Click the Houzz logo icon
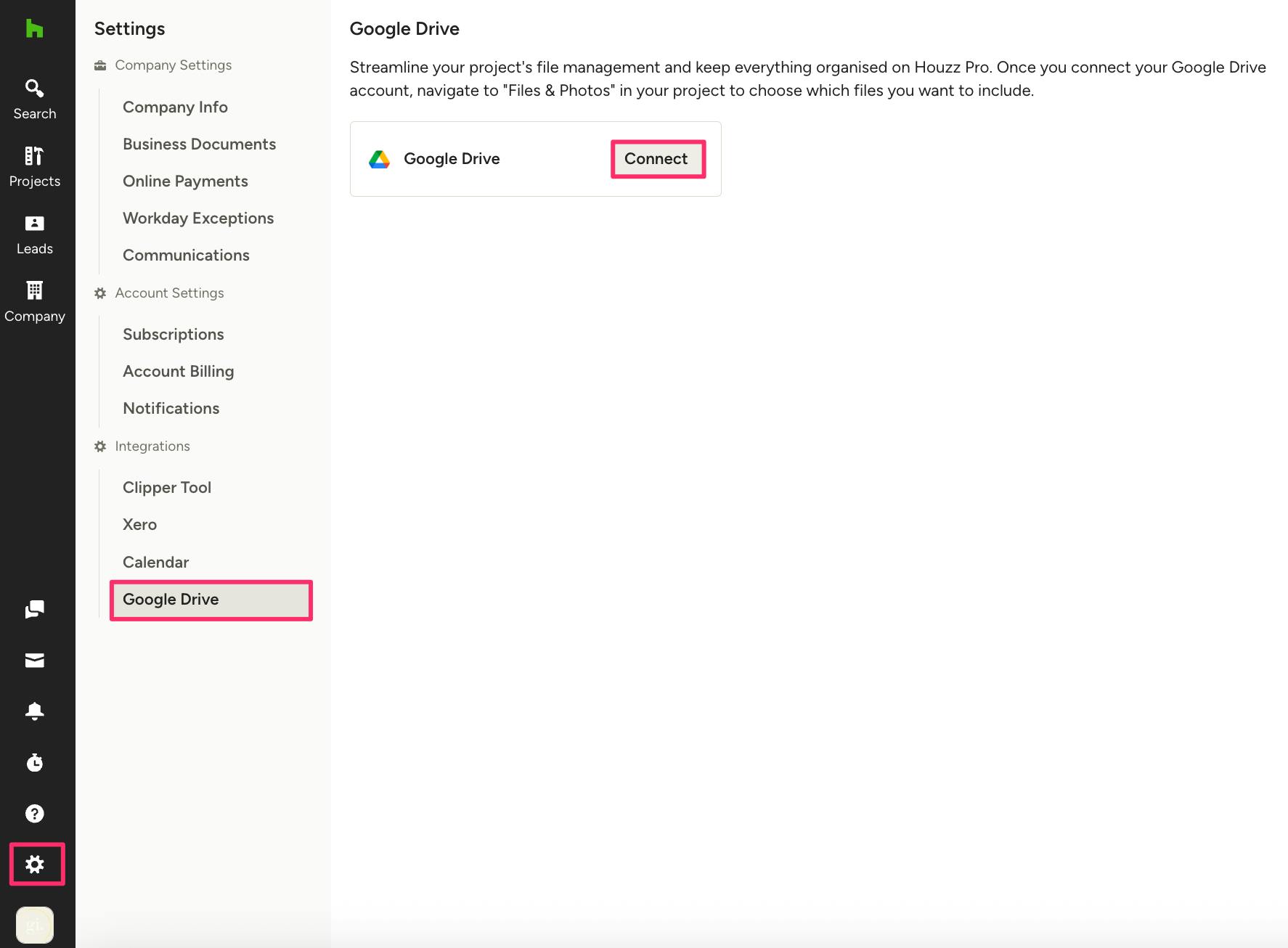This screenshot has height=948, width=1288. point(34,29)
